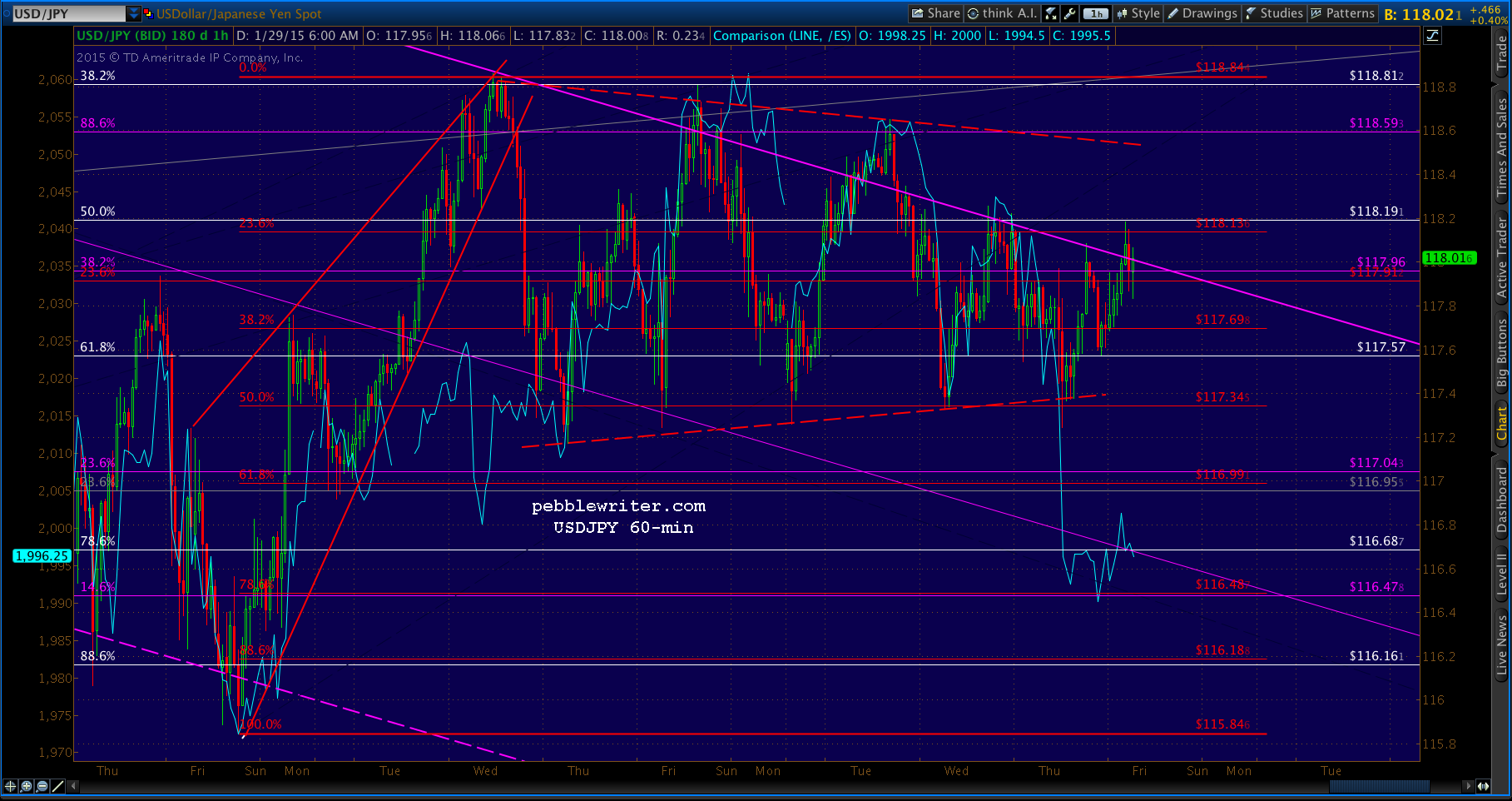Open the Patterns menu
Image resolution: width=1512 pixels, height=801 pixels.
tap(1342, 13)
